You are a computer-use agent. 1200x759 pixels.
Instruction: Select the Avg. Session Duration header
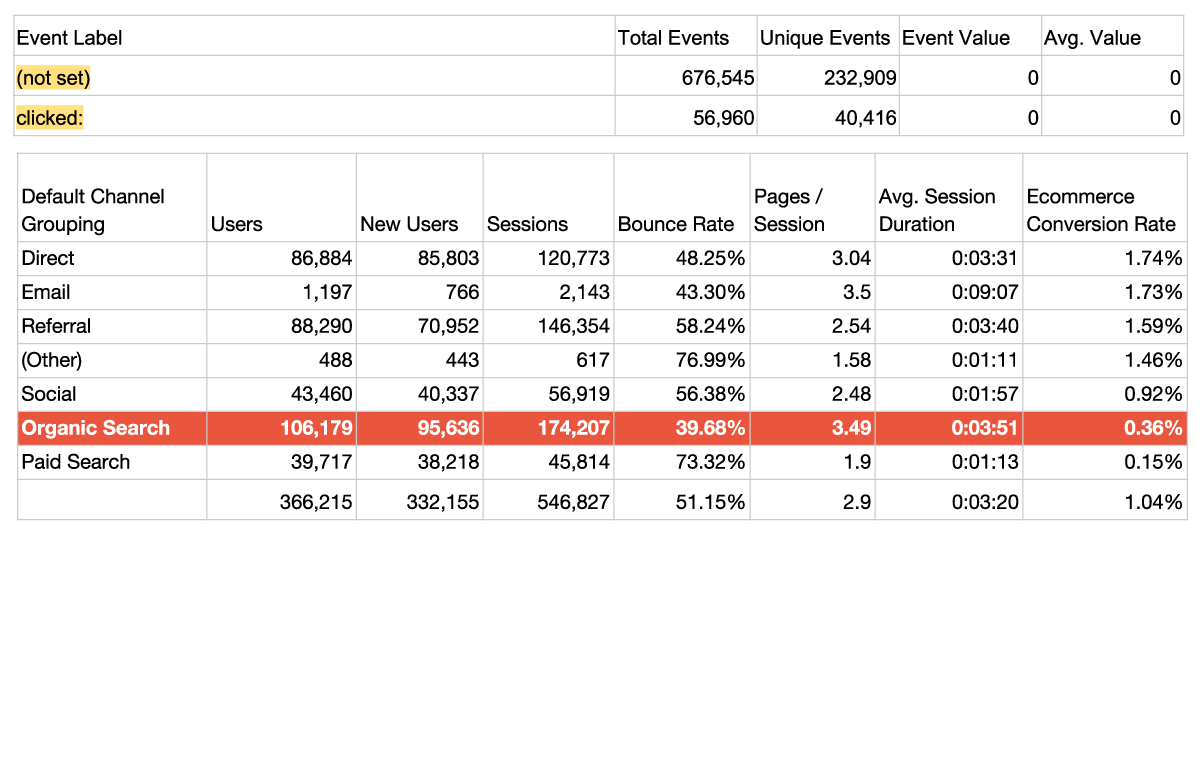coord(937,210)
